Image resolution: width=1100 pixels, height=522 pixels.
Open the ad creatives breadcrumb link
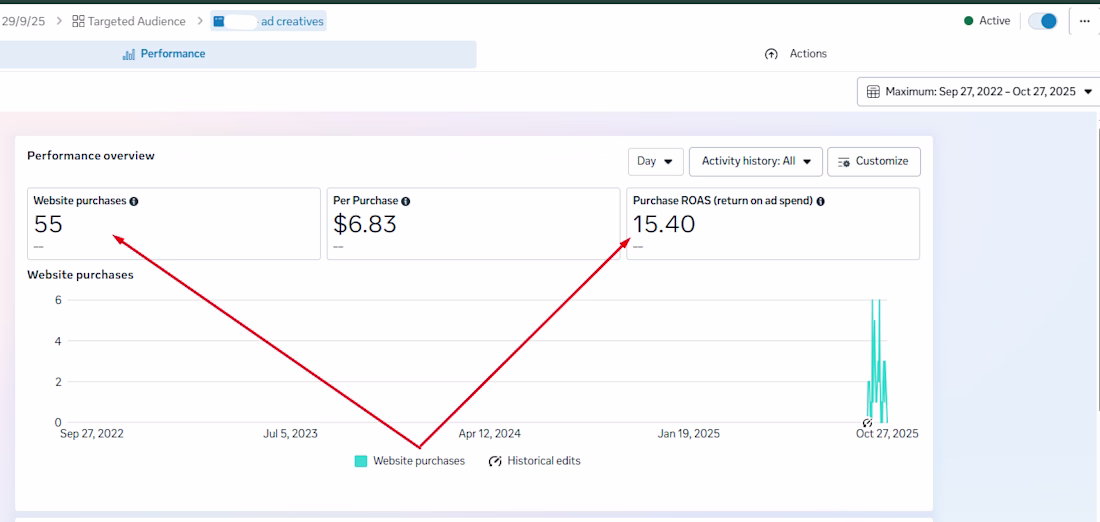291,21
